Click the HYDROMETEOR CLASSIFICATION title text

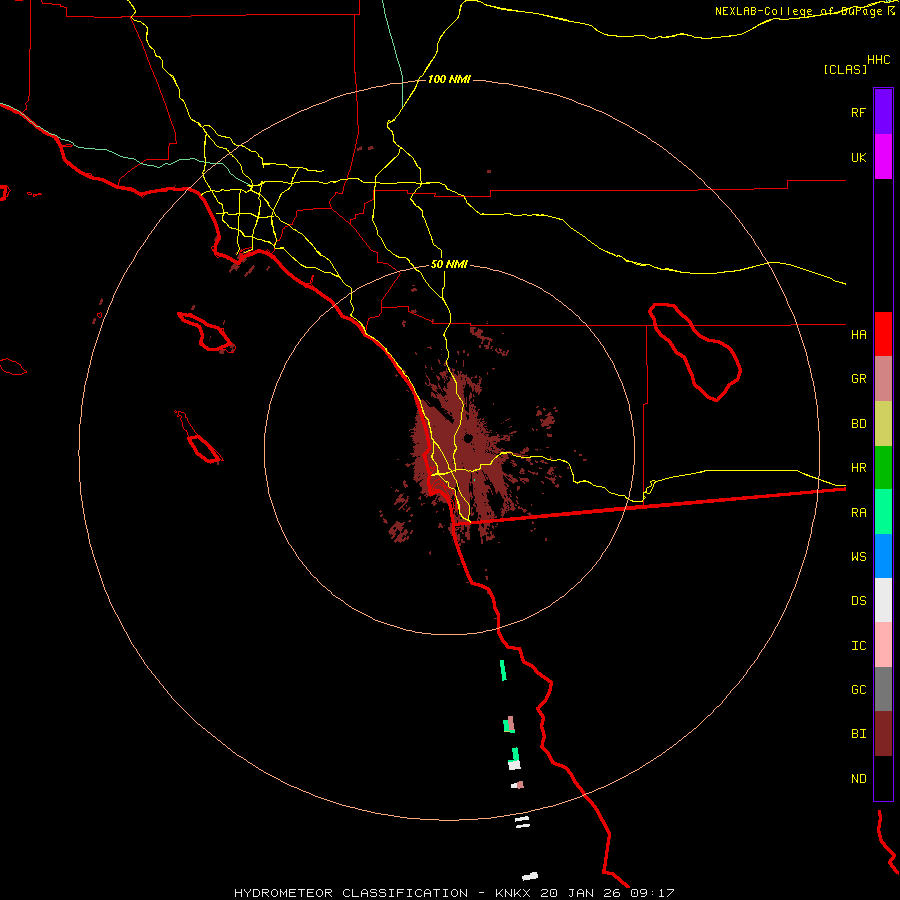351,893
